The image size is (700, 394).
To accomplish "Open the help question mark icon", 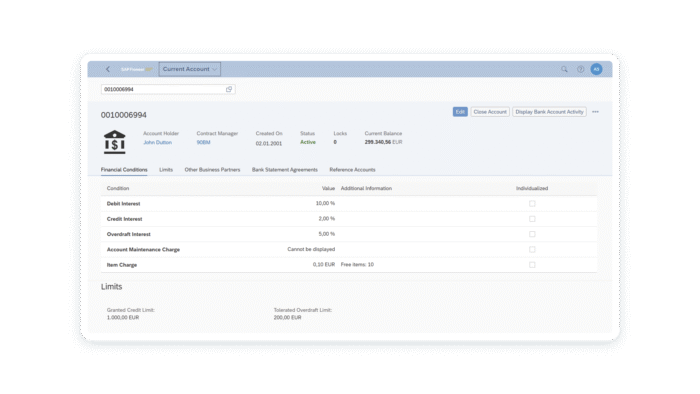I will click(580, 69).
